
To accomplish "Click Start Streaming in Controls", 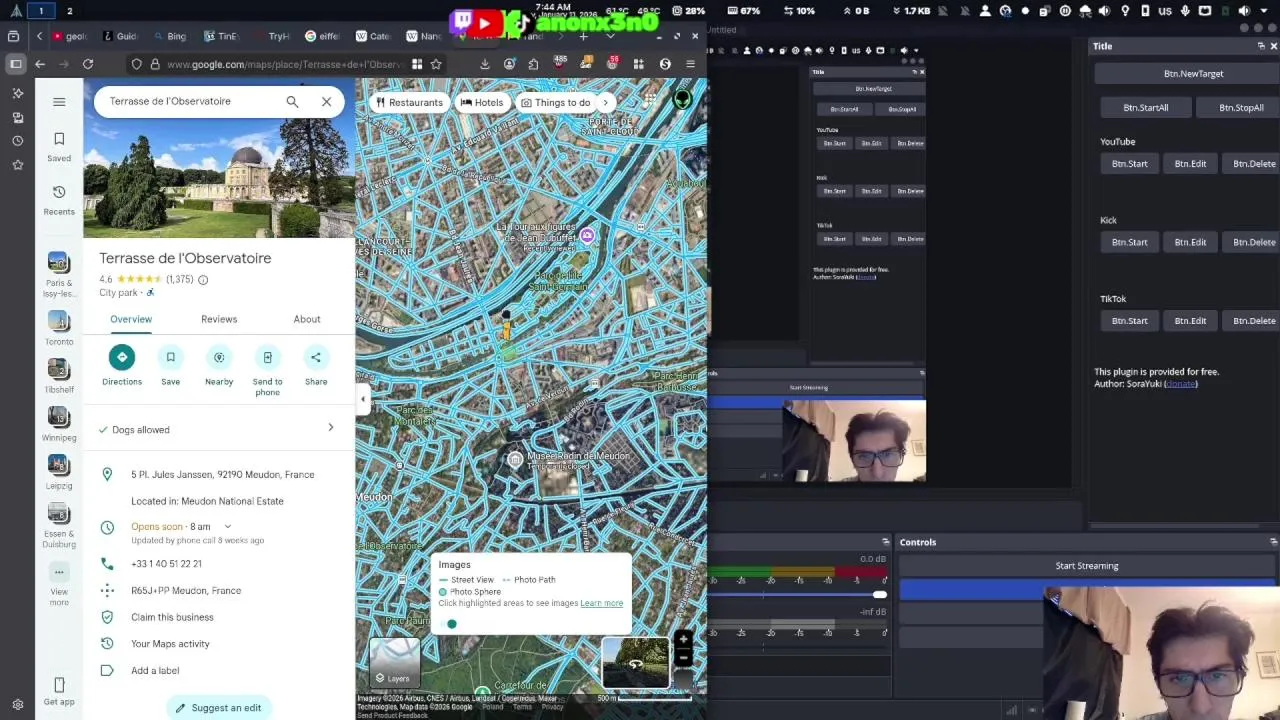I will tap(1087, 566).
